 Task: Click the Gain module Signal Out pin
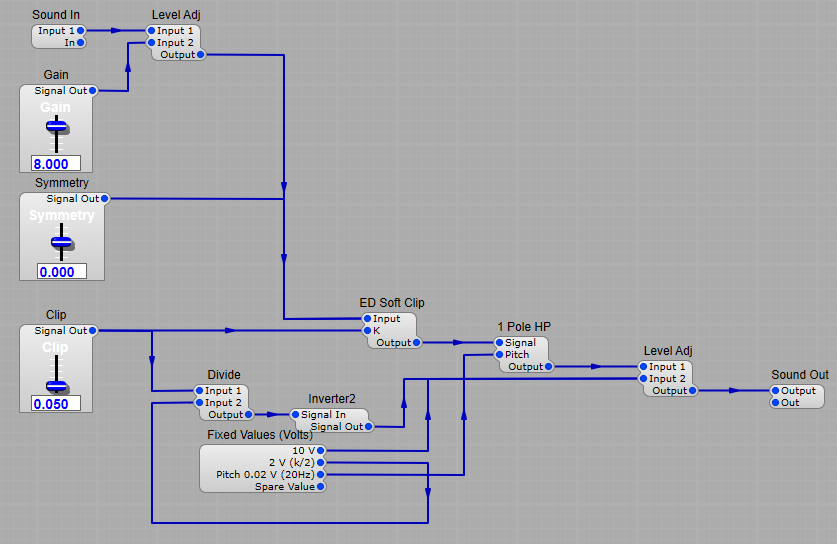pos(93,91)
